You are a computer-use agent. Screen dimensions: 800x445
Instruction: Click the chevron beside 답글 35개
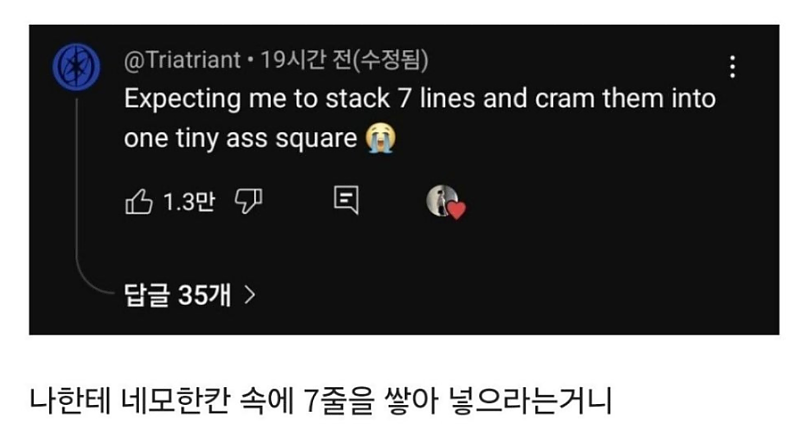tap(250, 295)
